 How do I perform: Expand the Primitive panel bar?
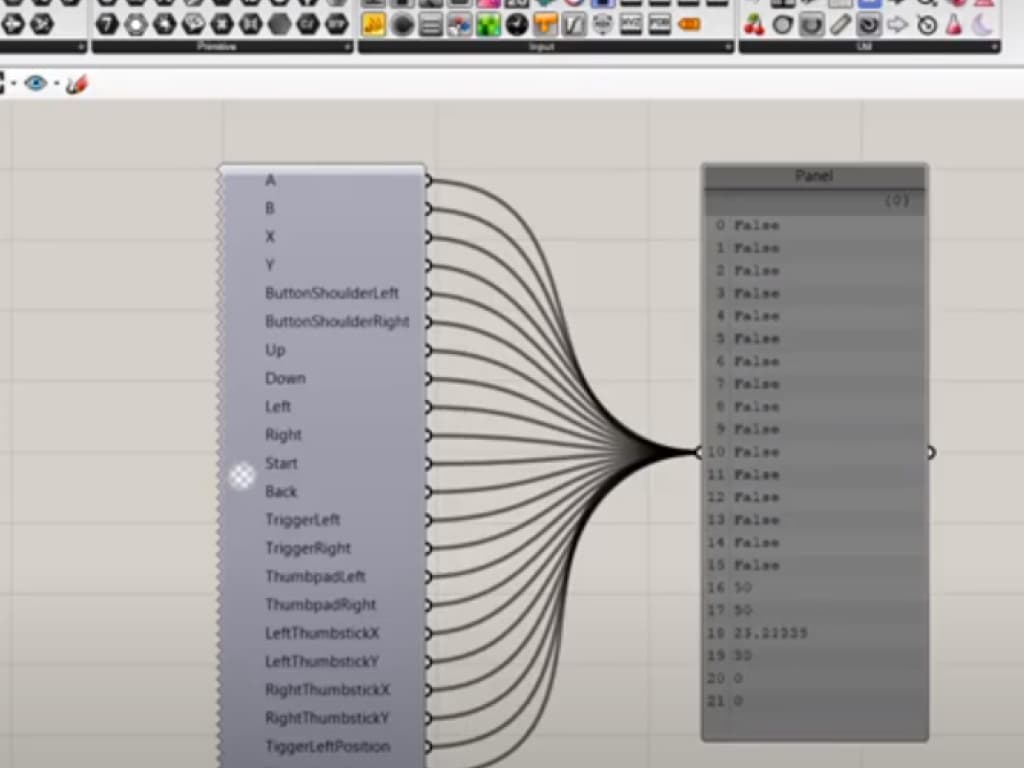222,47
